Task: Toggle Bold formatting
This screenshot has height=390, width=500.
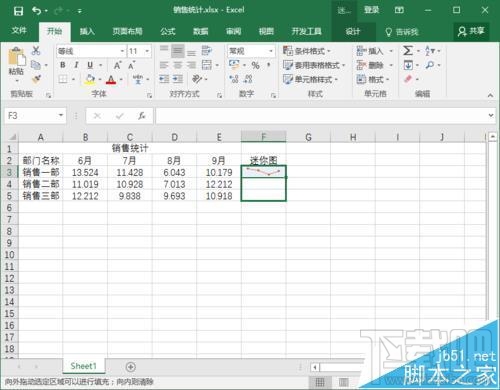Action: [x=63, y=65]
